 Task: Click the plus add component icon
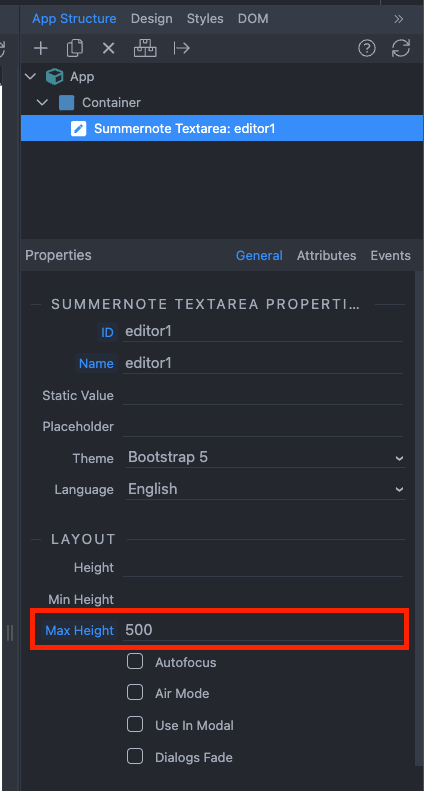pyautogui.click(x=40, y=48)
